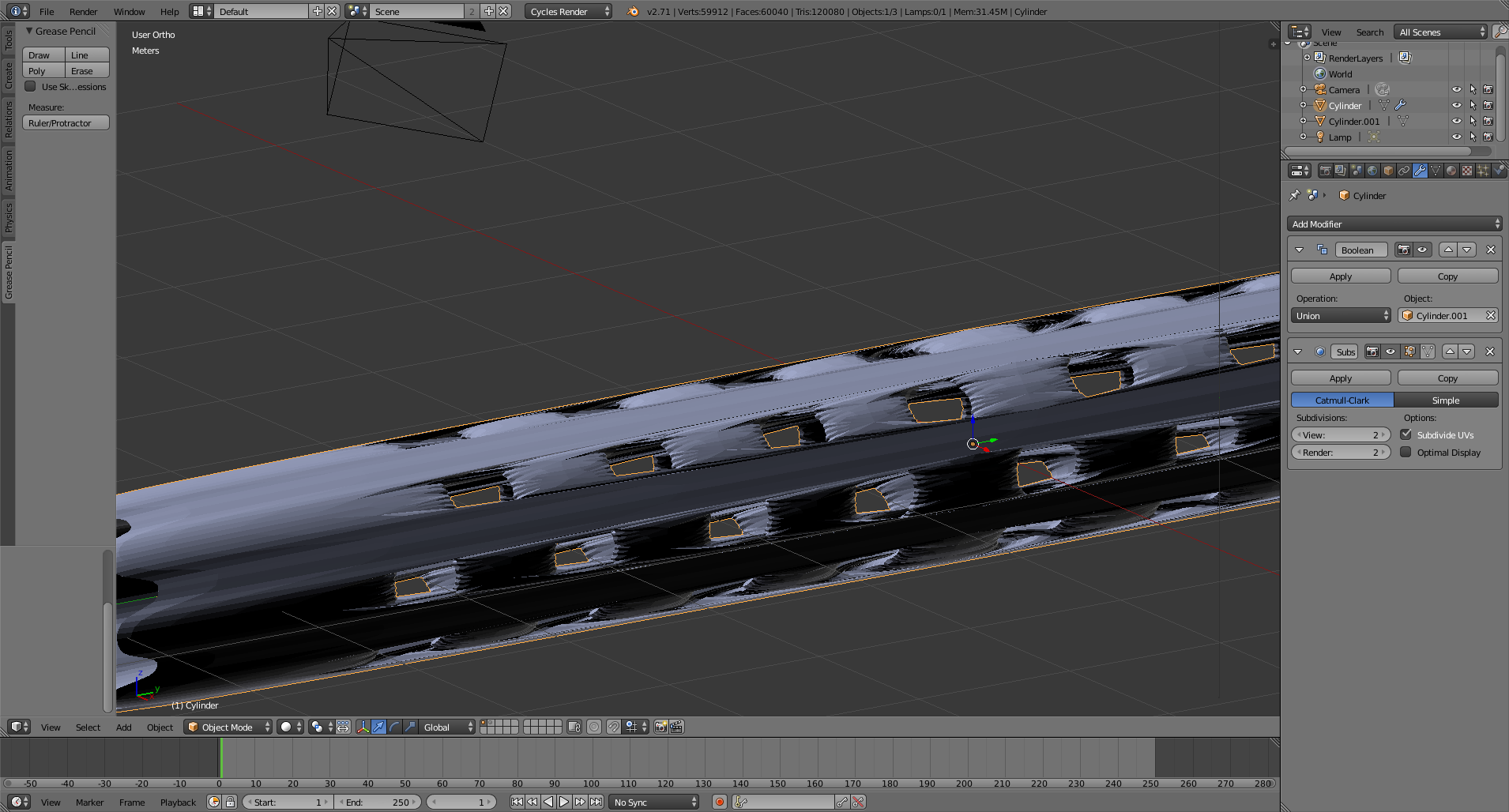Apply the Boolean modifier
The image size is (1509, 812).
1341,276
